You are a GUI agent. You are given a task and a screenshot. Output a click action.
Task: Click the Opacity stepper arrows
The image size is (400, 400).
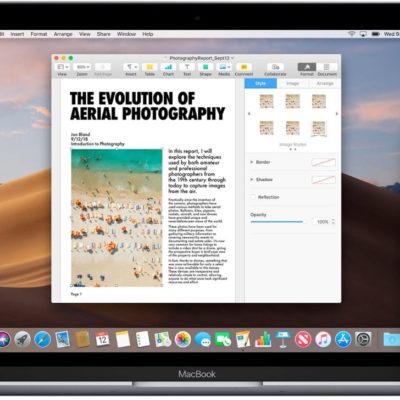(x=333, y=222)
